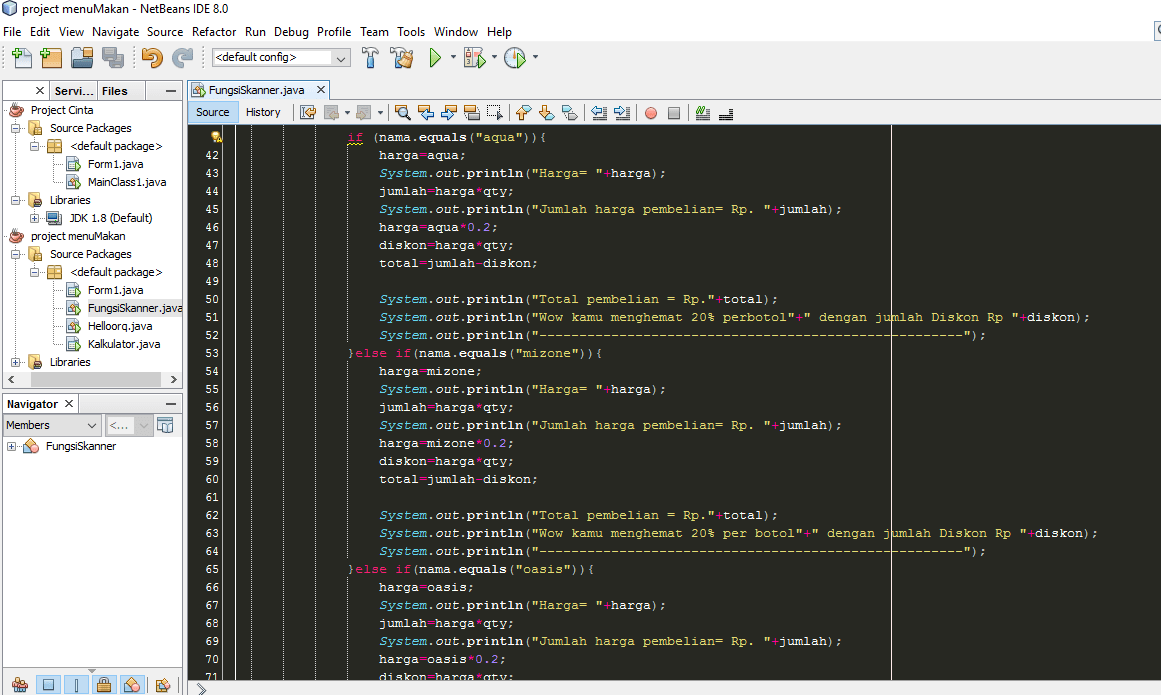Switch to the Services tab
This screenshot has width=1161, height=695.
coord(74,91)
